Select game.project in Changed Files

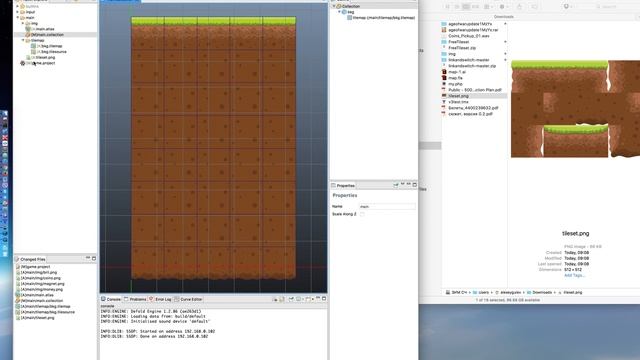(33, 267)
